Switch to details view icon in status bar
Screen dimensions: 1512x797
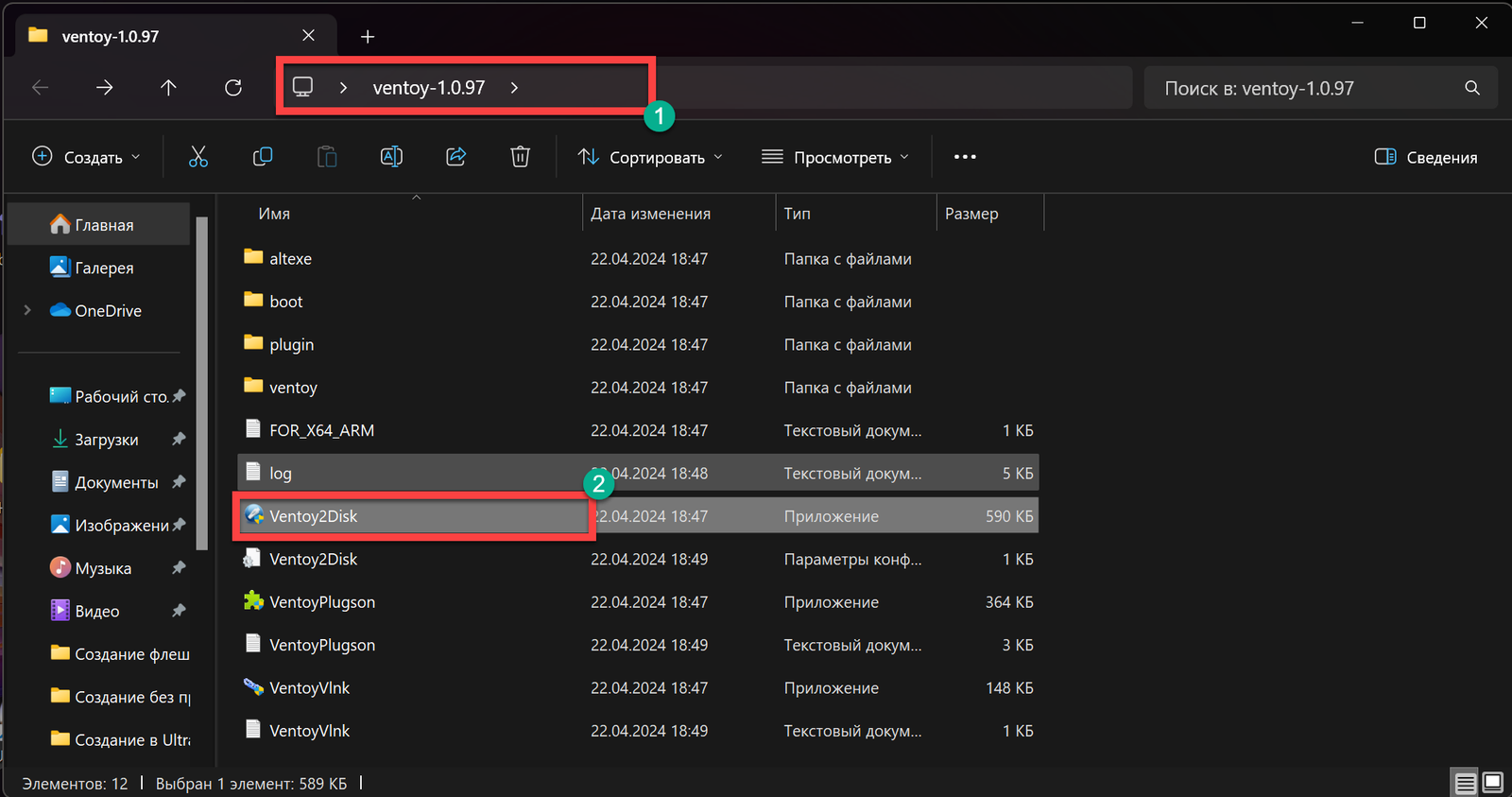tap(1465, 783)
